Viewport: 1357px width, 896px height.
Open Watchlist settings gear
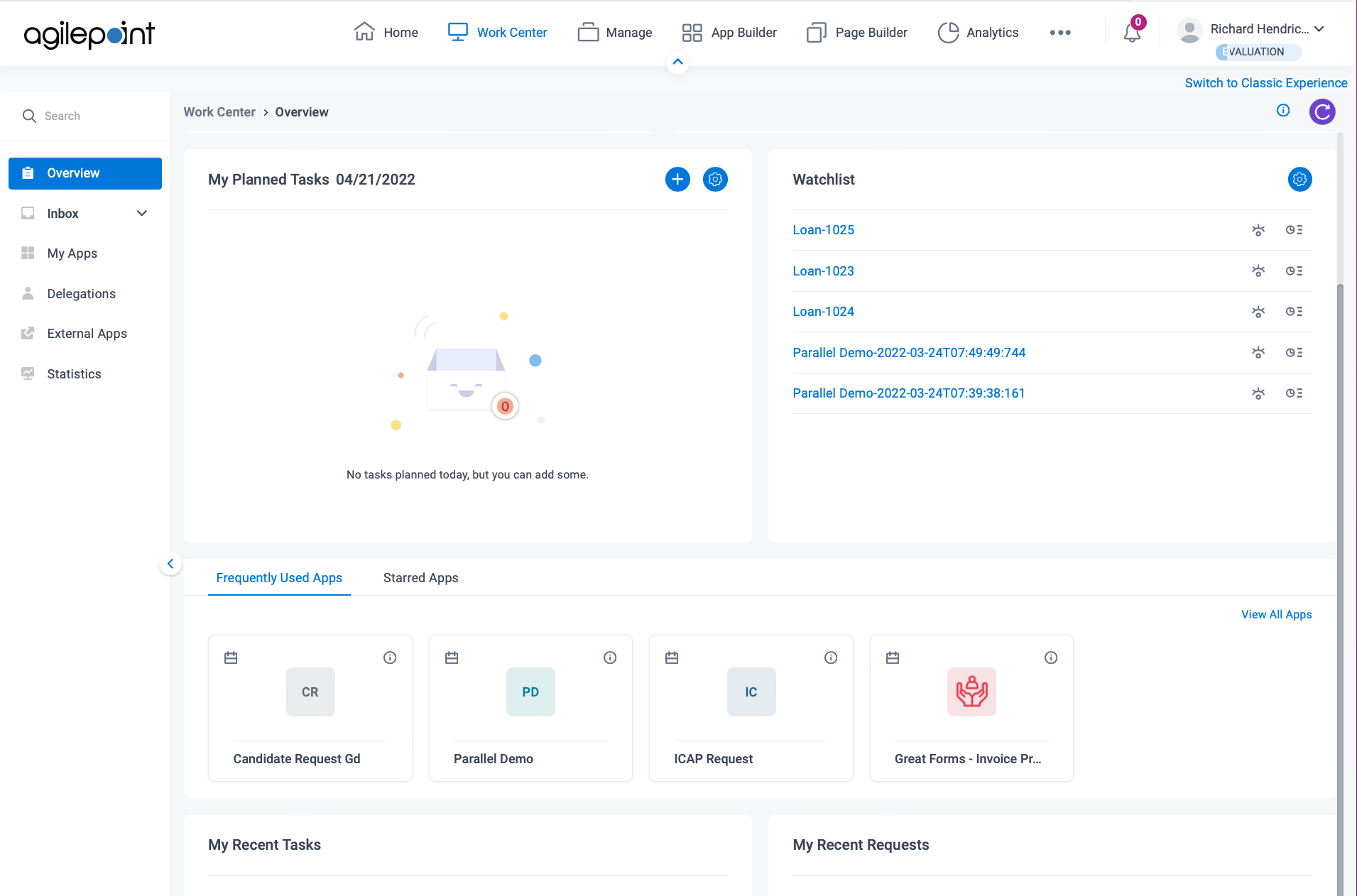(1299, 179)
